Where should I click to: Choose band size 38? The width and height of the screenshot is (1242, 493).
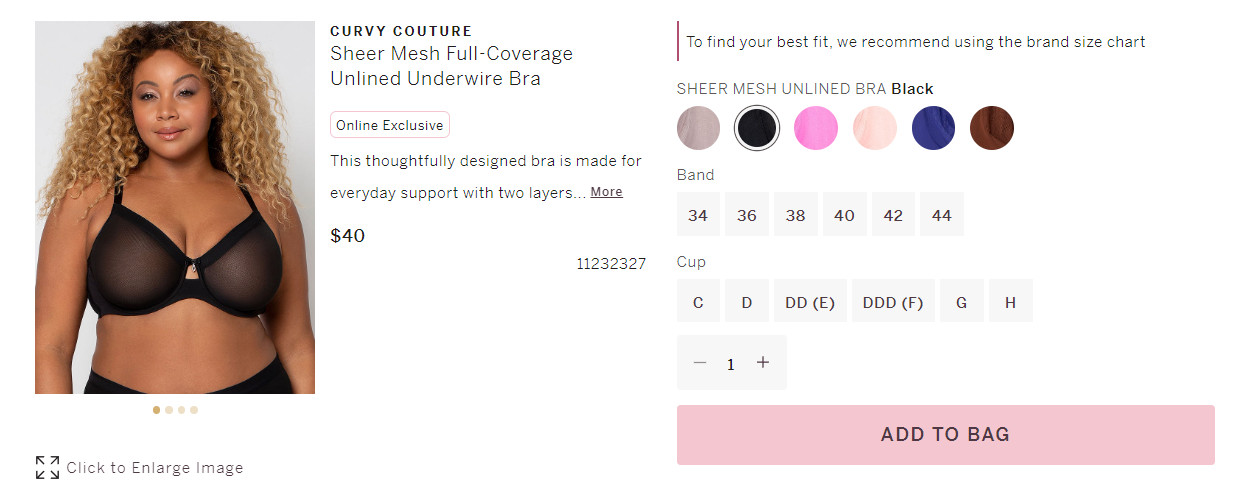click(x=796, y=215)
